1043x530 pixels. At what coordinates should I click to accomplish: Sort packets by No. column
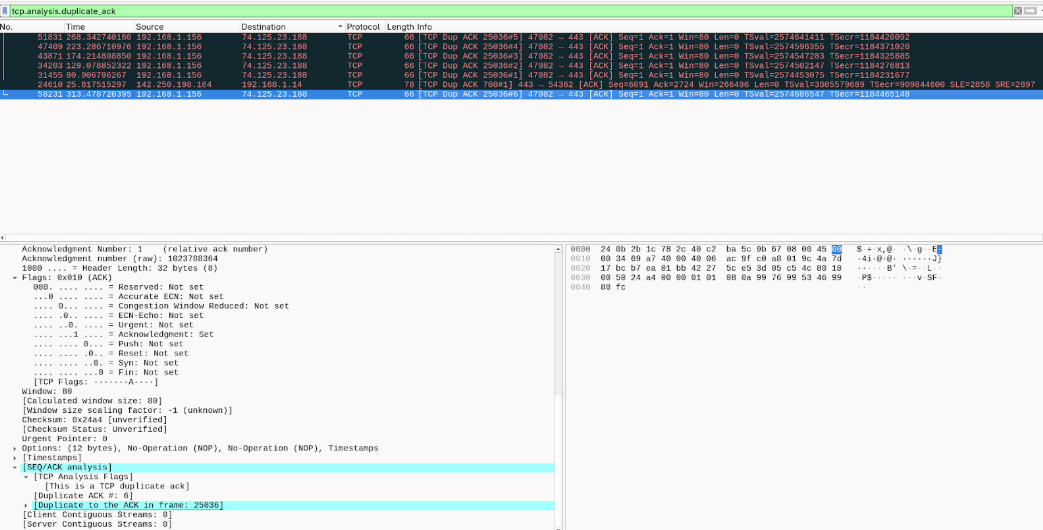click(31, 27)
